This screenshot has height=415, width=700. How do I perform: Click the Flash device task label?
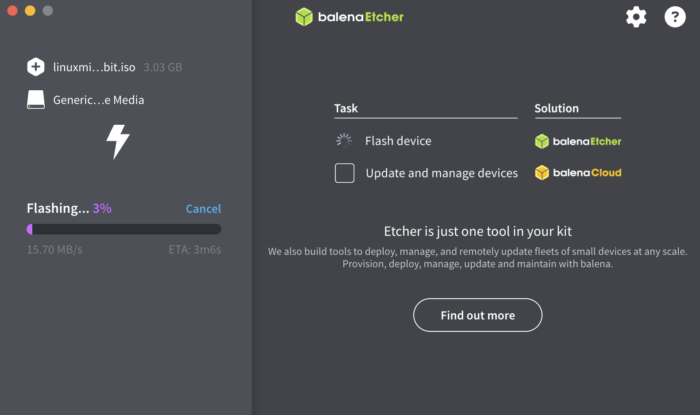coord(398,141)
